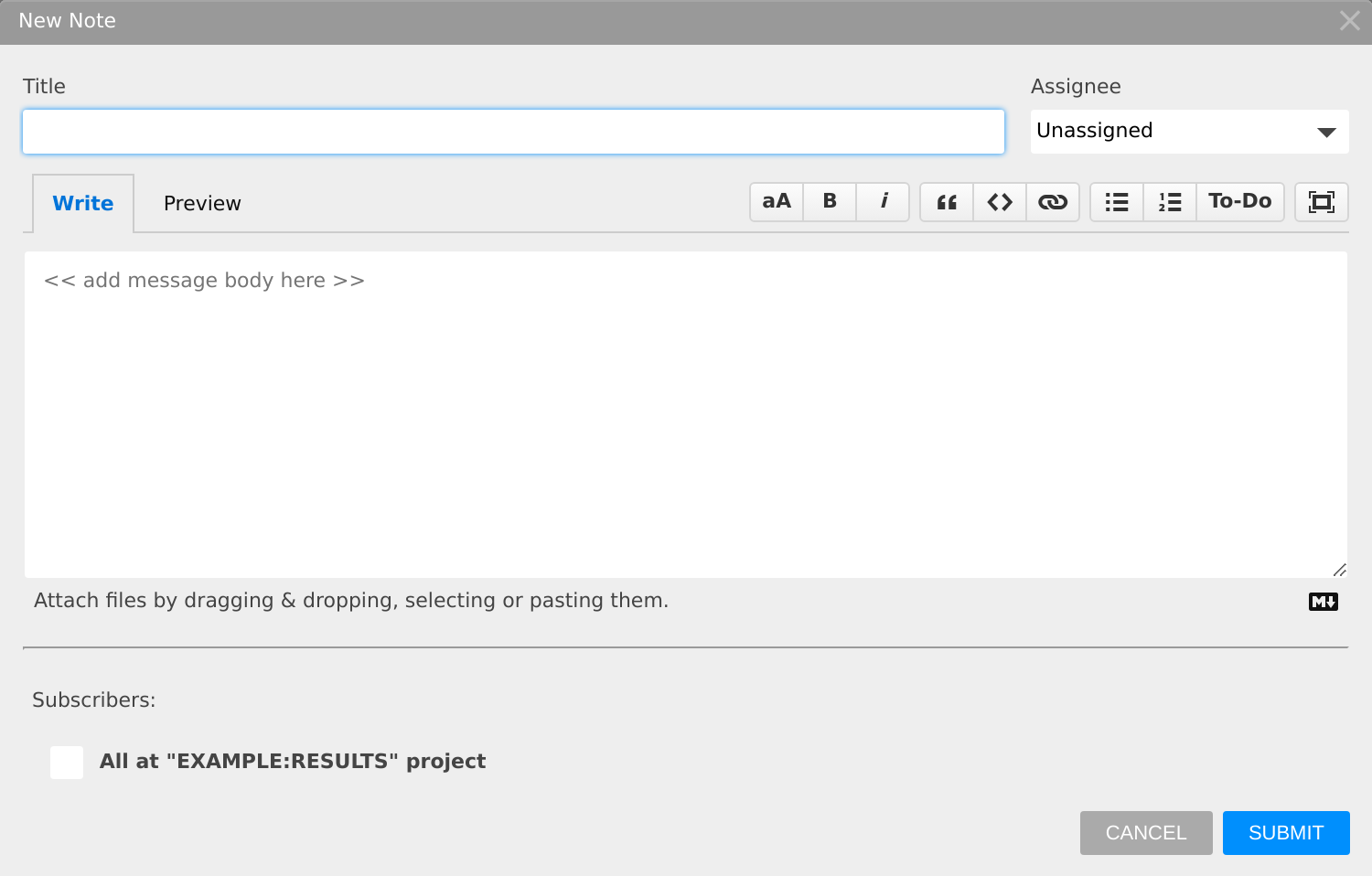Submit the new note
1372x876 pixels.
coord(1286,833)
